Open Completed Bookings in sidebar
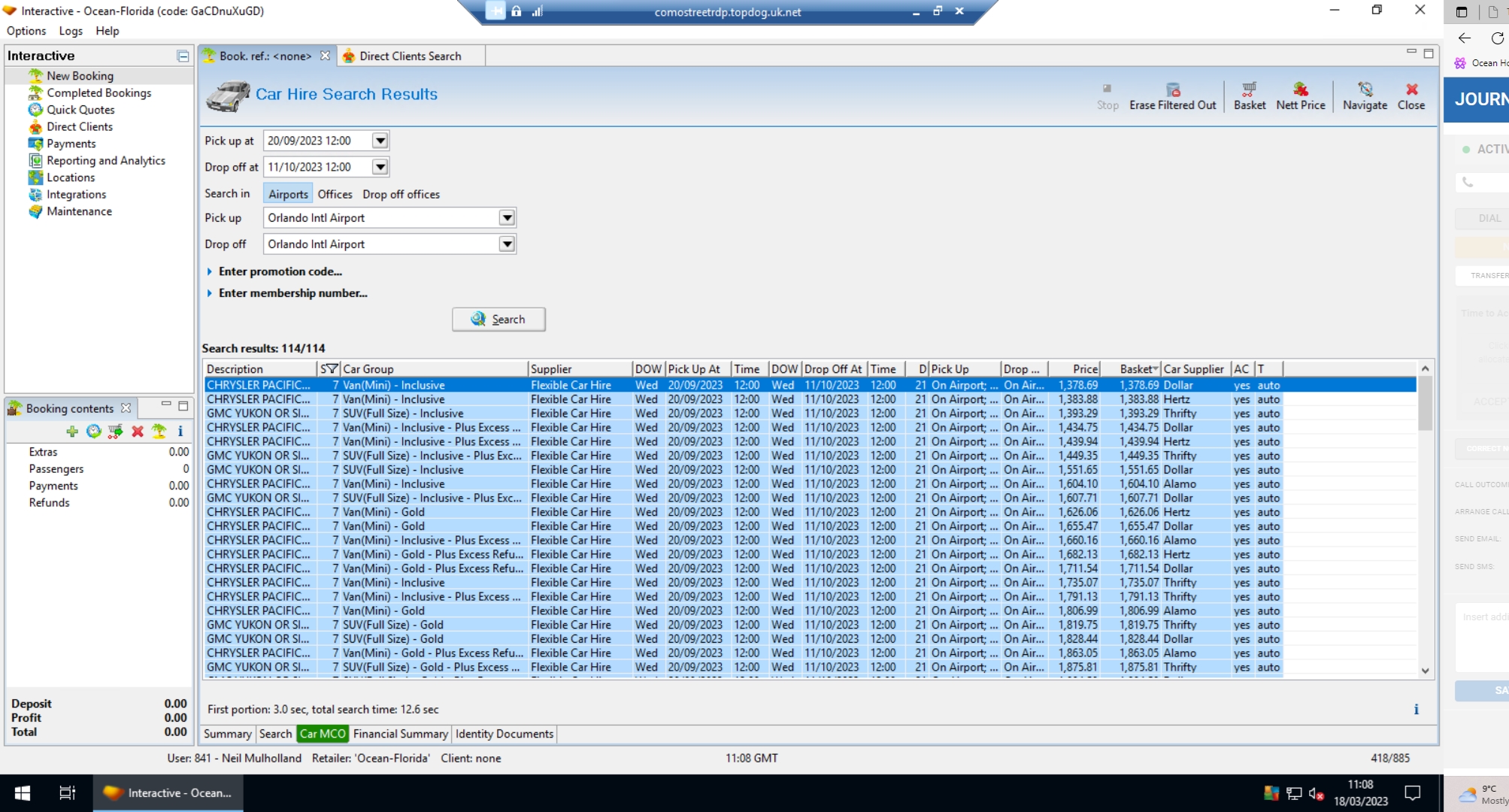 click(x=98, y=92)
